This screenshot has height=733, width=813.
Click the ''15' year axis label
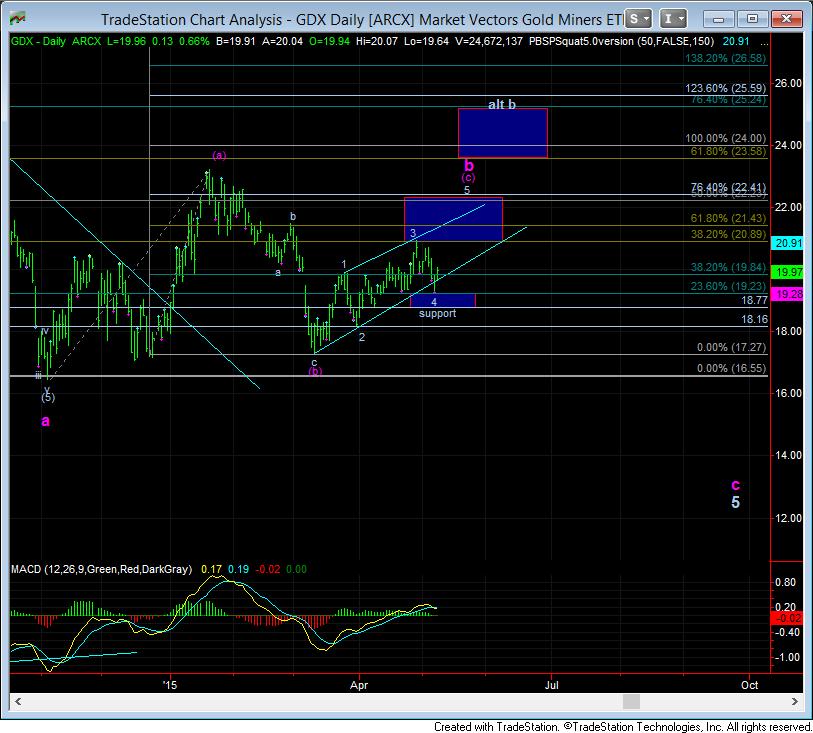tap(170, 685)
